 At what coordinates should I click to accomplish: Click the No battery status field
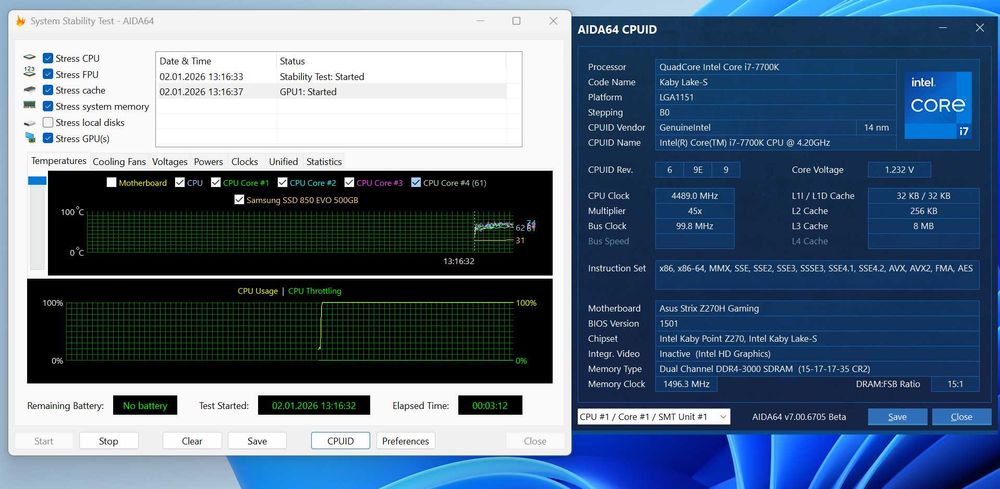[145, 405]
